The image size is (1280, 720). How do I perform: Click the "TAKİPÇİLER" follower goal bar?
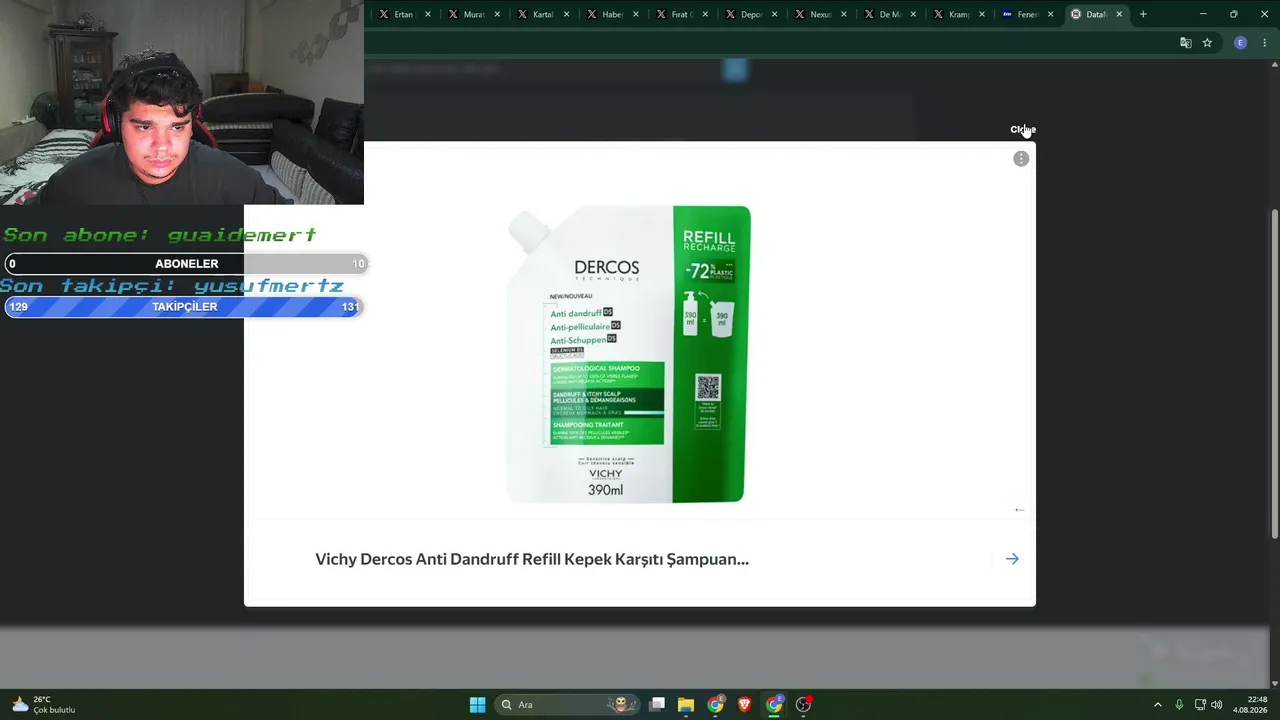point(183,307)
